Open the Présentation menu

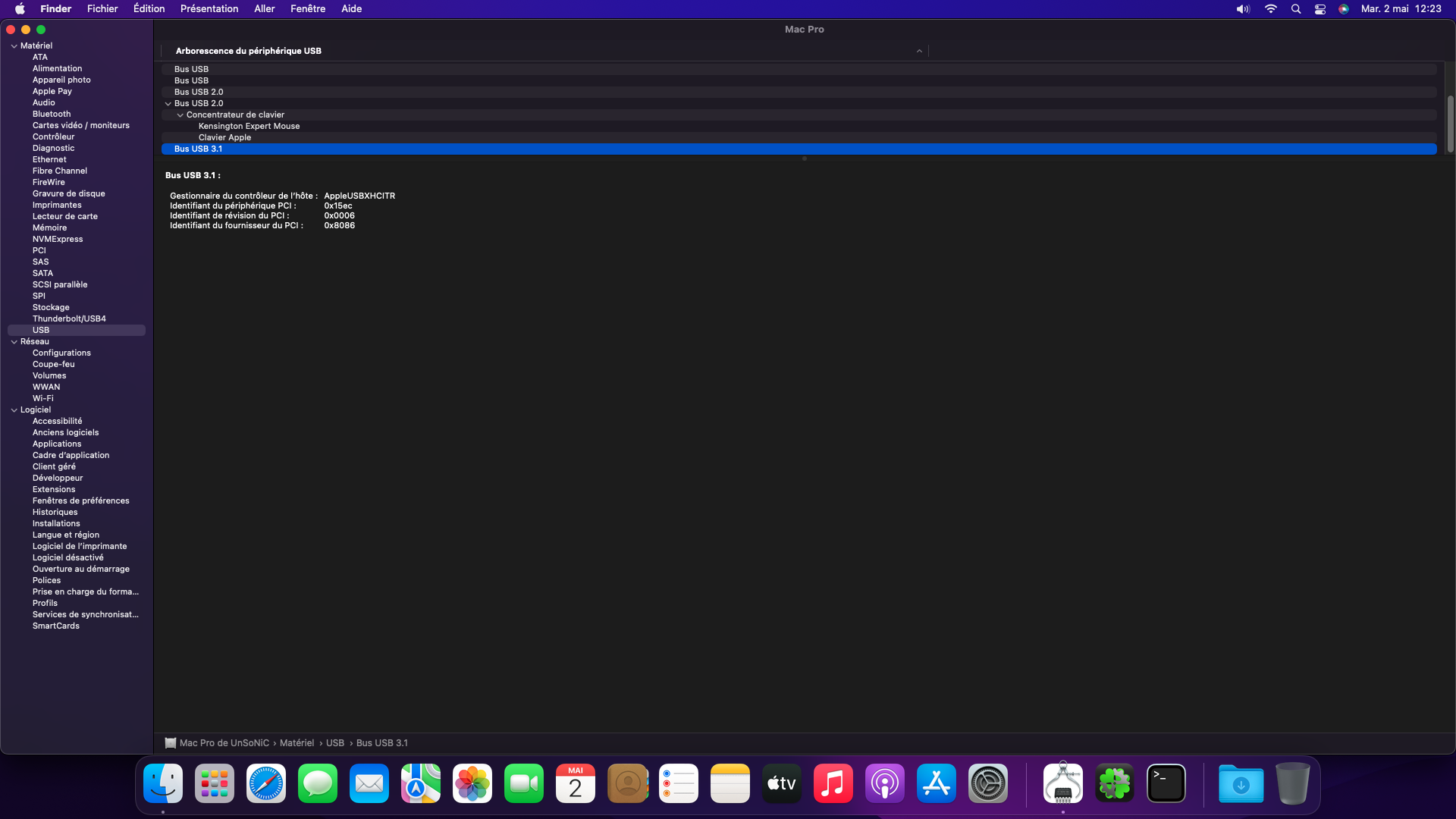pos(209,9)
